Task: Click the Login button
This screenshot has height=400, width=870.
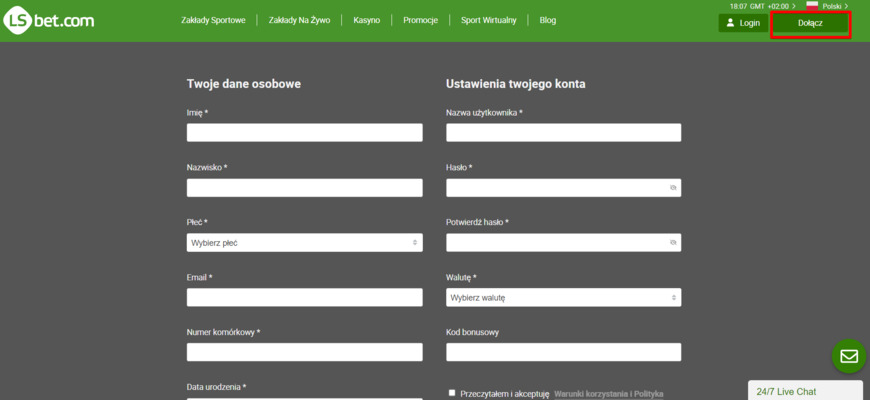Action: click(x=743, y=23)
